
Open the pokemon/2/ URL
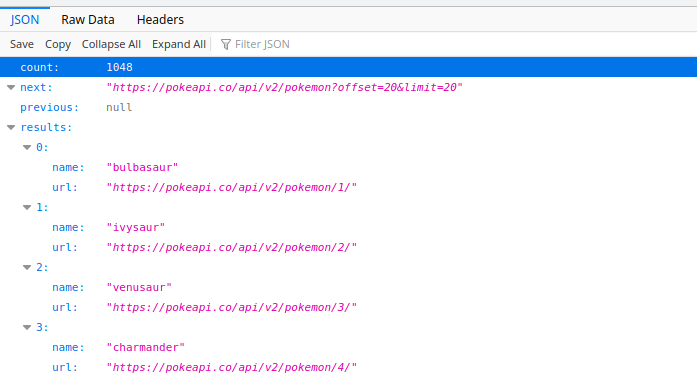[232, 247]
